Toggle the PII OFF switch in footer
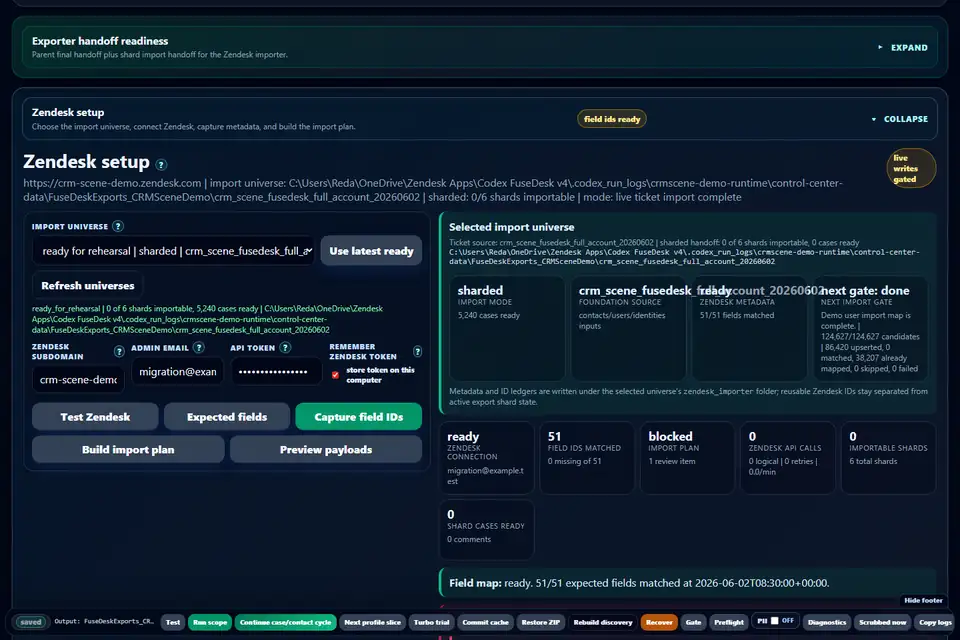Image resolution: width=960 pixels, height=640 pixels. point(774,621)
